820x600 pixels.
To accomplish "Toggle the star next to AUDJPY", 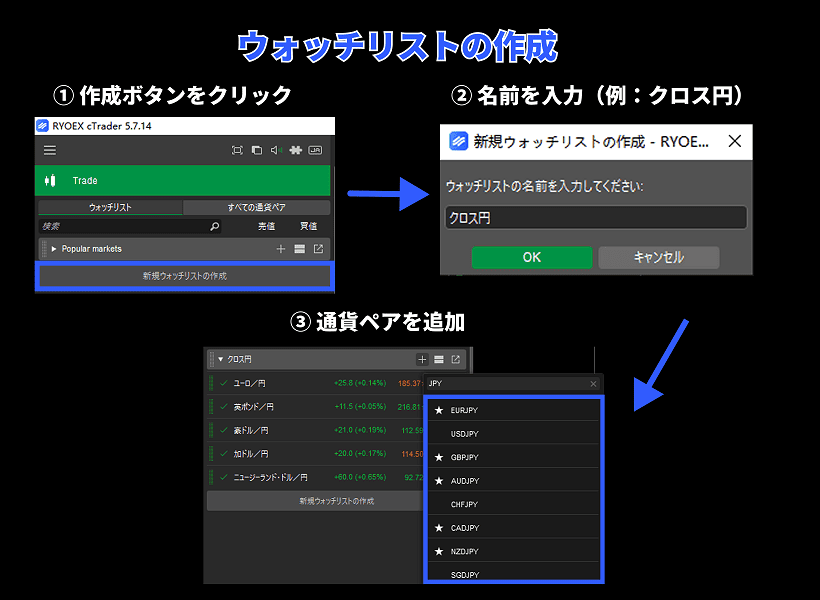I will click(x=439, y=481).
